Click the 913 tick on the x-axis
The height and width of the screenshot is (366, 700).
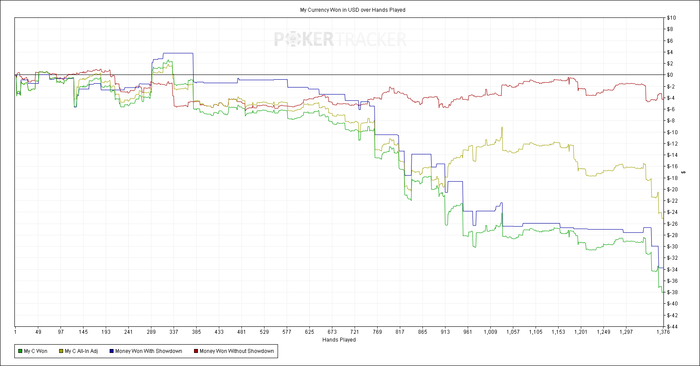coord(445,332)
